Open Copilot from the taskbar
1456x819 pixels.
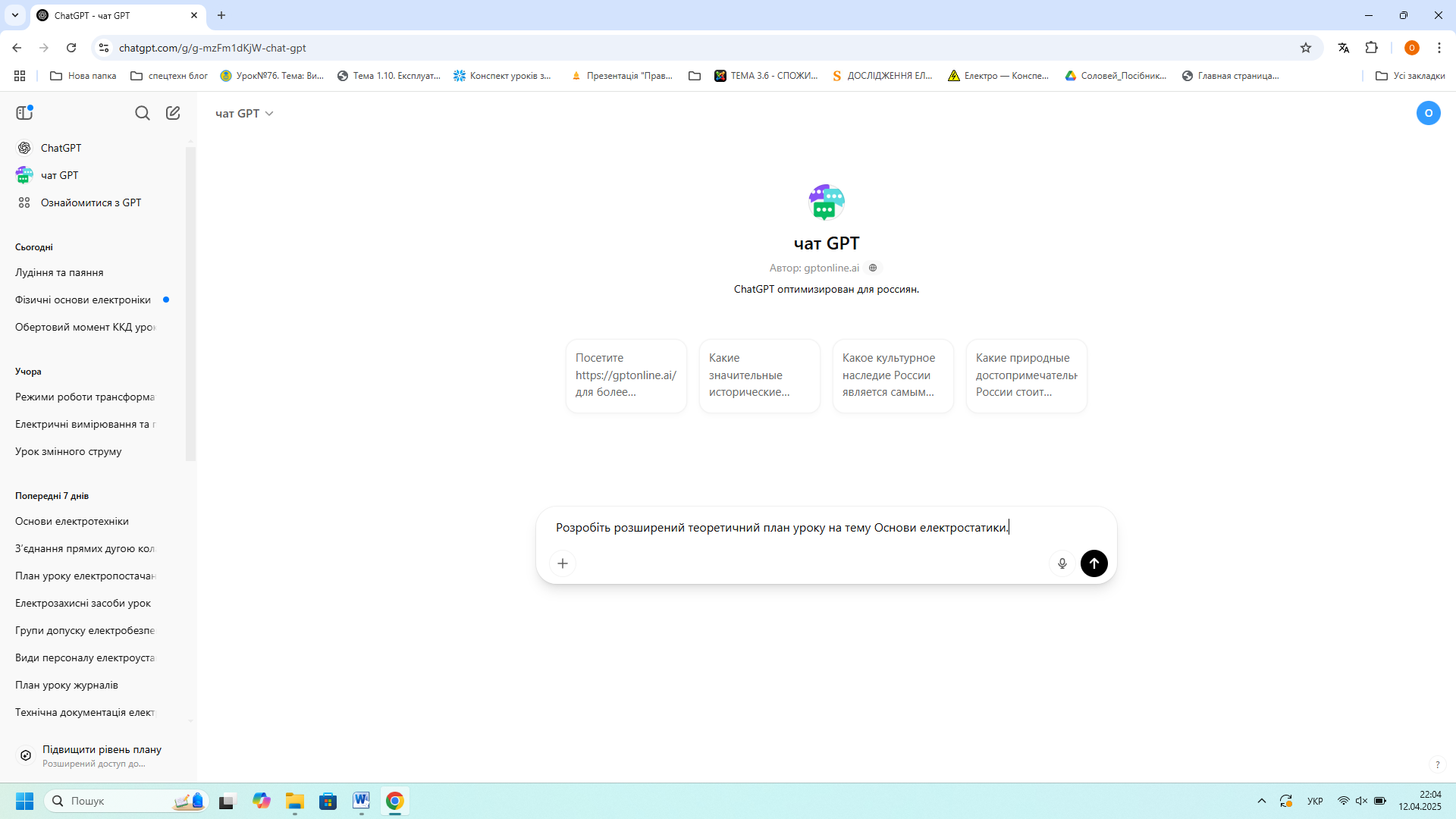(x=262, y=801)
